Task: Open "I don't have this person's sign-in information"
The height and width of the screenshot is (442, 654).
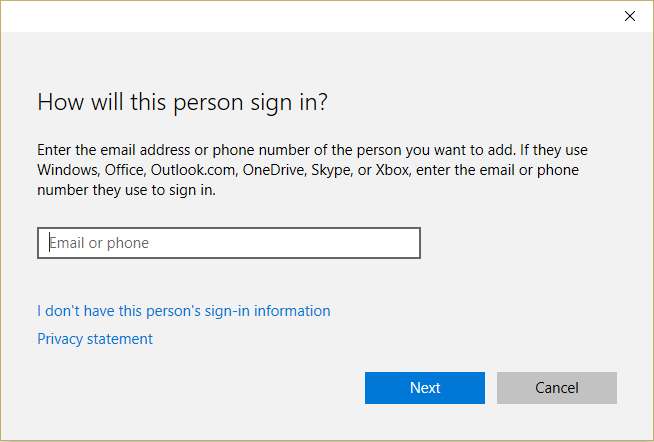Action: point(183,311)
